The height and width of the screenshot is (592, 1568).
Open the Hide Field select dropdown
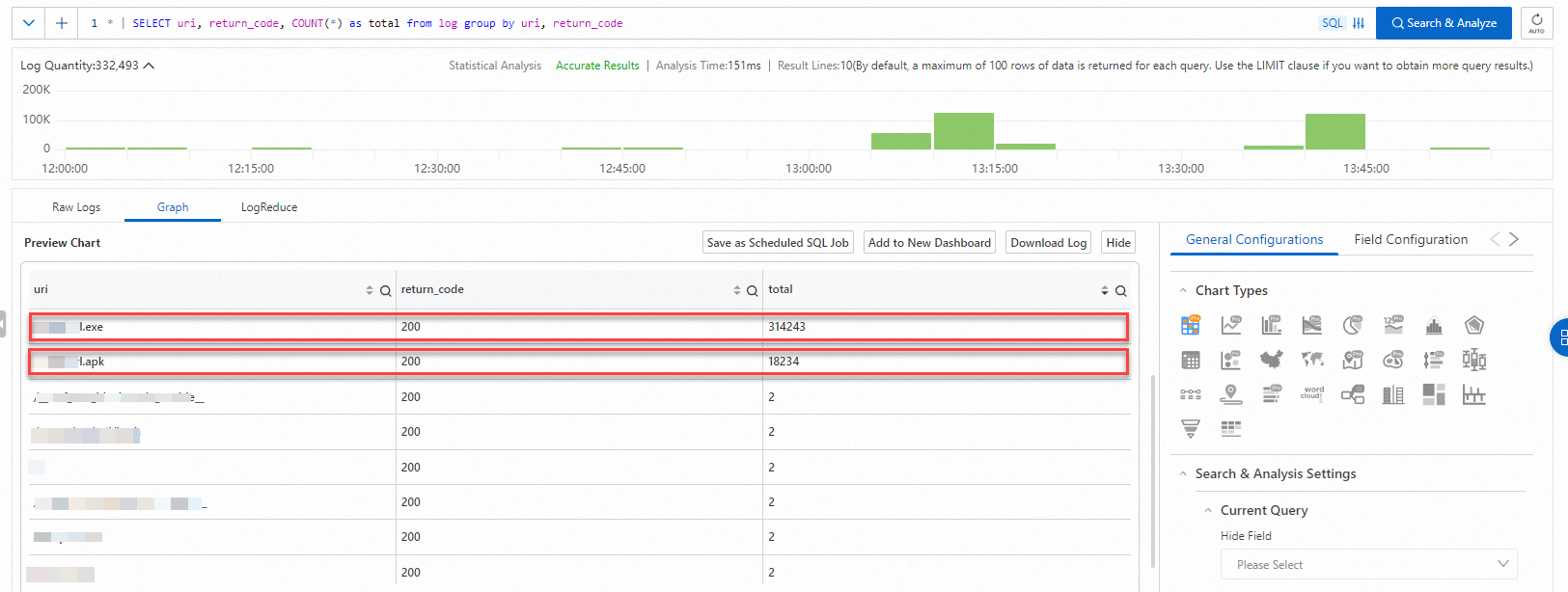pyautogui.click(x=1369, y=564)
